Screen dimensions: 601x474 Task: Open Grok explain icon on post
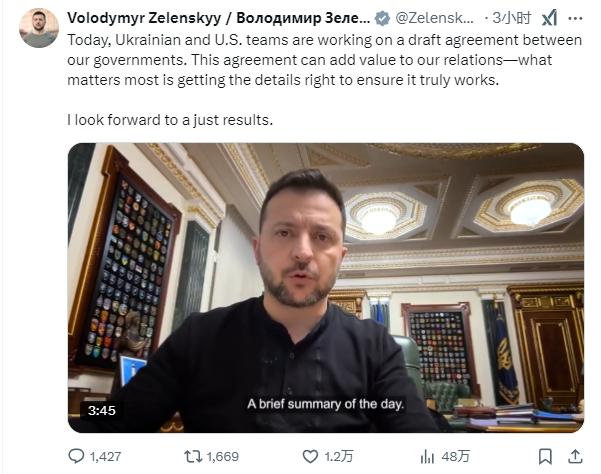click(549, 18)
